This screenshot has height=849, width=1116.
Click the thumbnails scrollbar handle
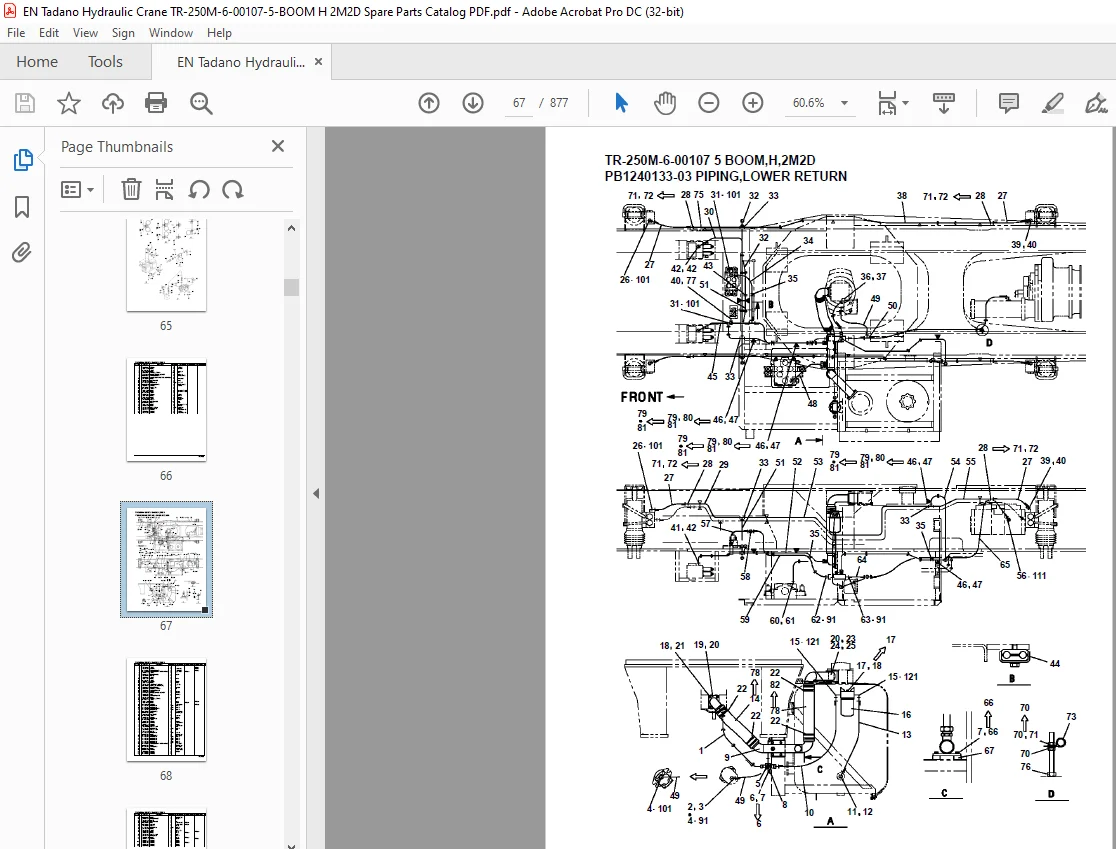pos(291,287)
